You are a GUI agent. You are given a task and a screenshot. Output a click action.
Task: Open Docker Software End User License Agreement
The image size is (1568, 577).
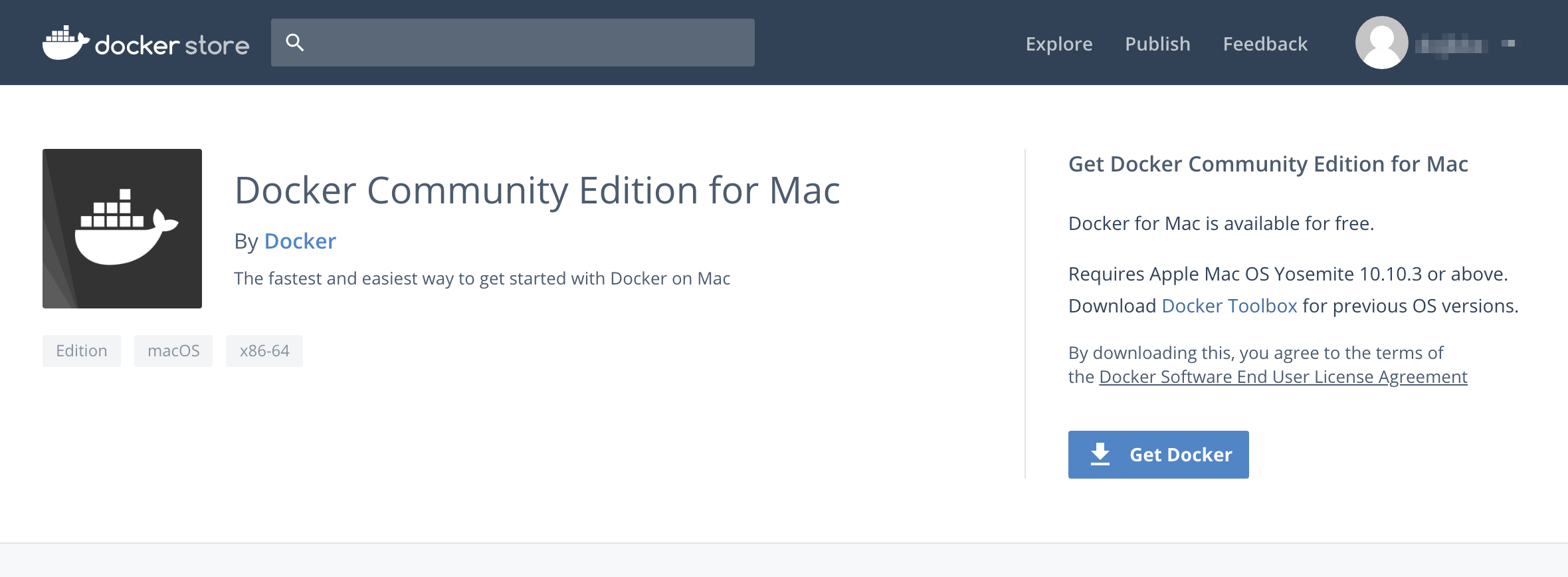pos(1282,377)
